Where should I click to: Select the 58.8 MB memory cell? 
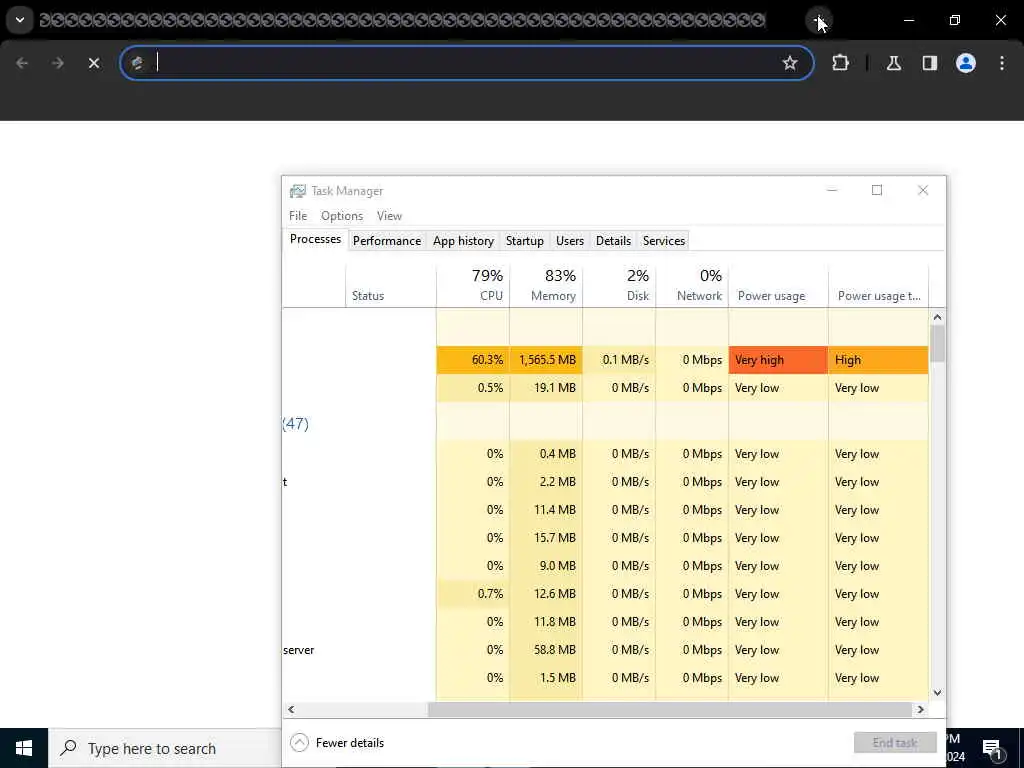(546, 650)
